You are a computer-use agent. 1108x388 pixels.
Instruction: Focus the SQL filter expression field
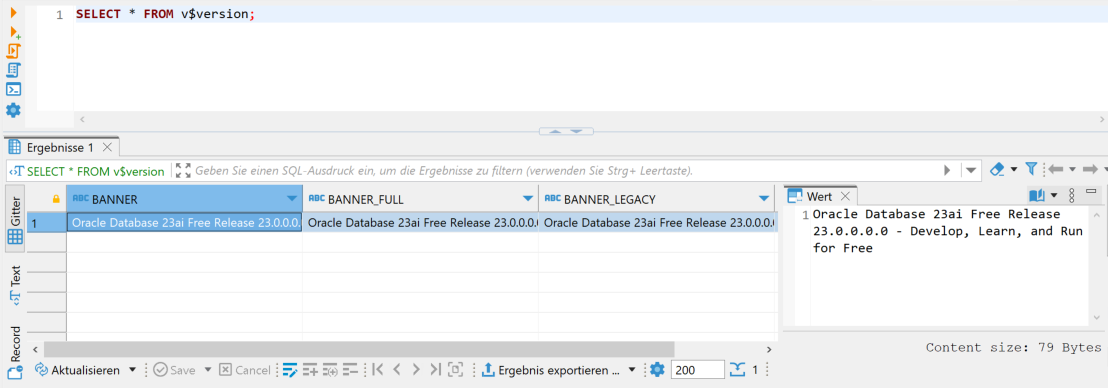click(565, 170)
